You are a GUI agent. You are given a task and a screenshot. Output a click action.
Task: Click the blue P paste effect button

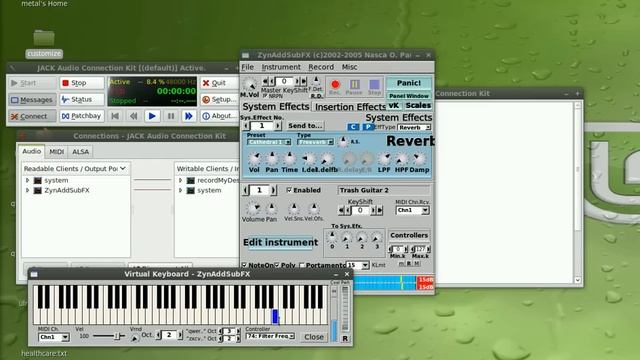[368, 127]
